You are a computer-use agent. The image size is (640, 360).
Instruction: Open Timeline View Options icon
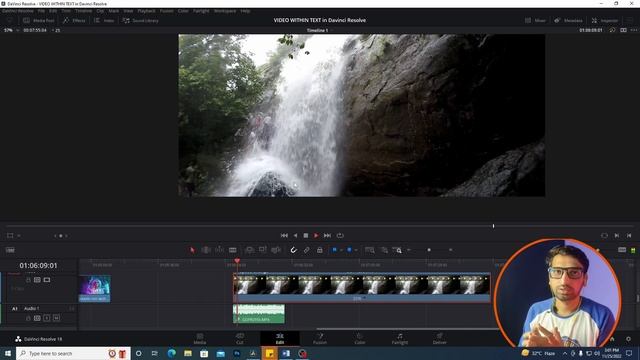pyautogui.click(x=10, y=250)
